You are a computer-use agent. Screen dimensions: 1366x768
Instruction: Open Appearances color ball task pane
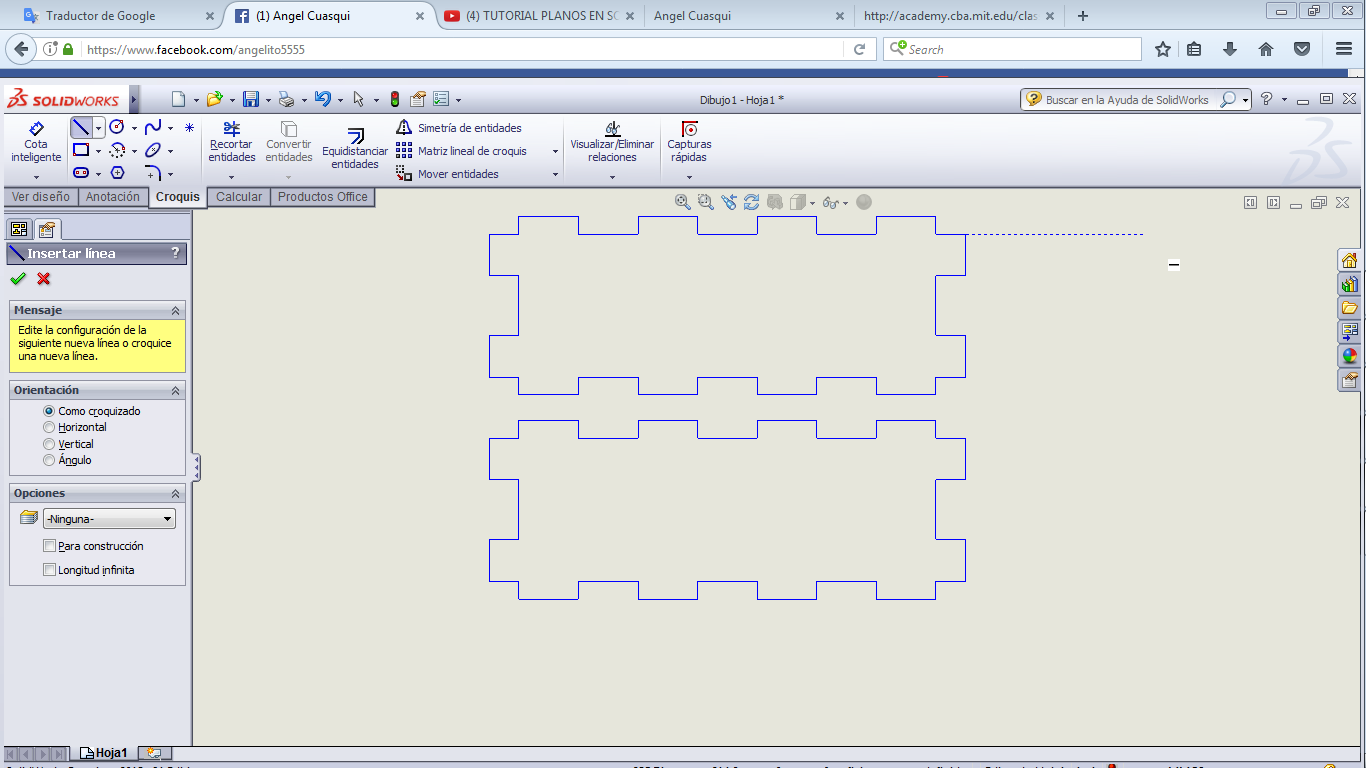point(1349,355)
